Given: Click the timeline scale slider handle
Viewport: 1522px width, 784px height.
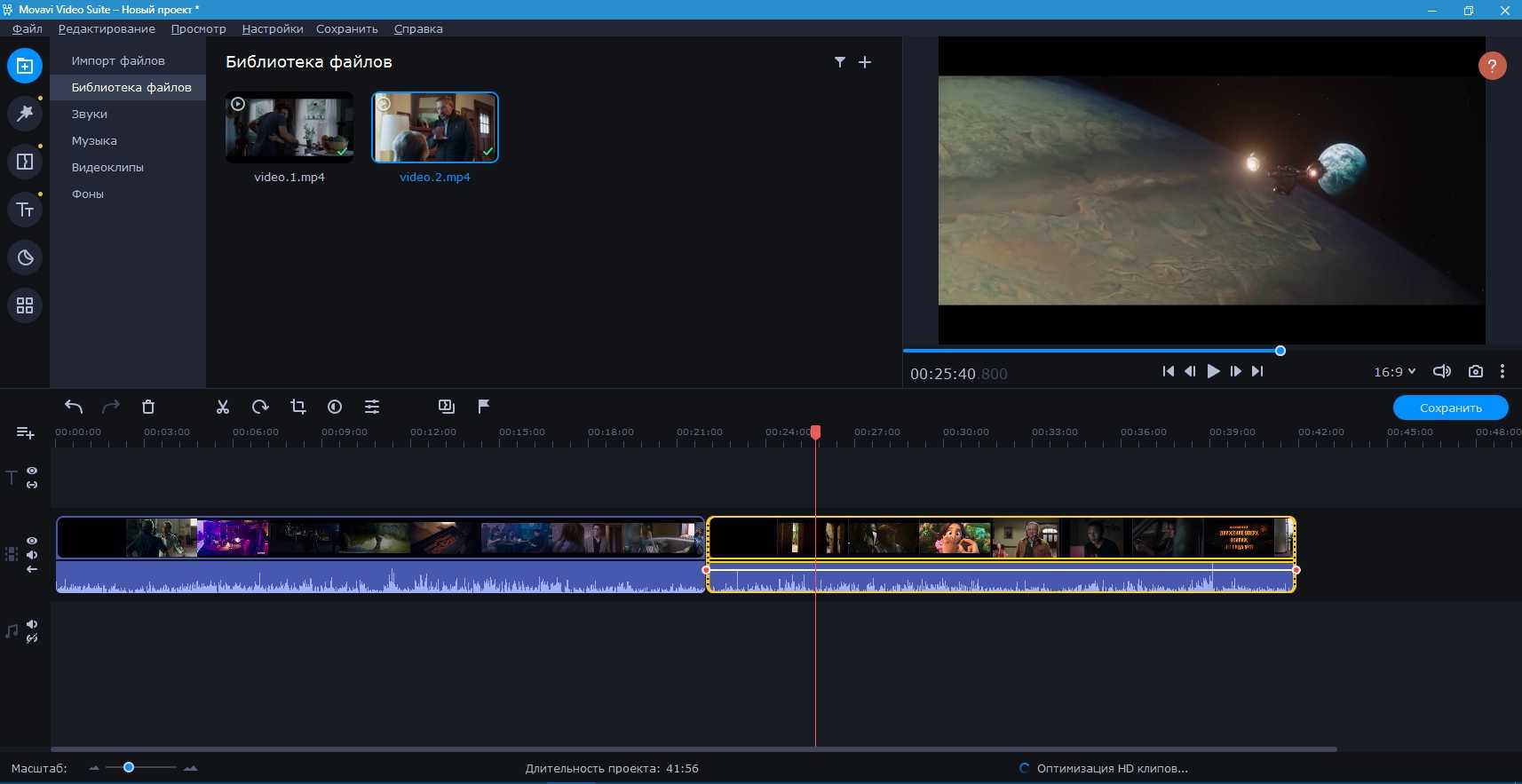Looking at the screenshot, I should click(129, 767).
